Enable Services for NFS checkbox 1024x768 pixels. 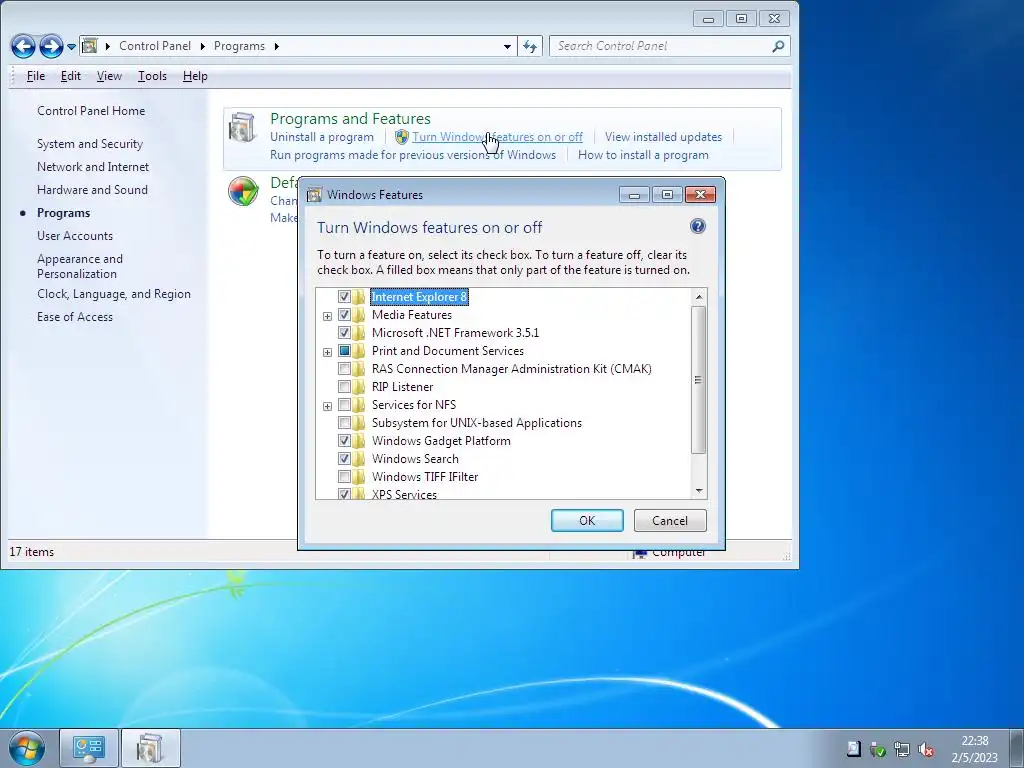click(x=344, y=405)
